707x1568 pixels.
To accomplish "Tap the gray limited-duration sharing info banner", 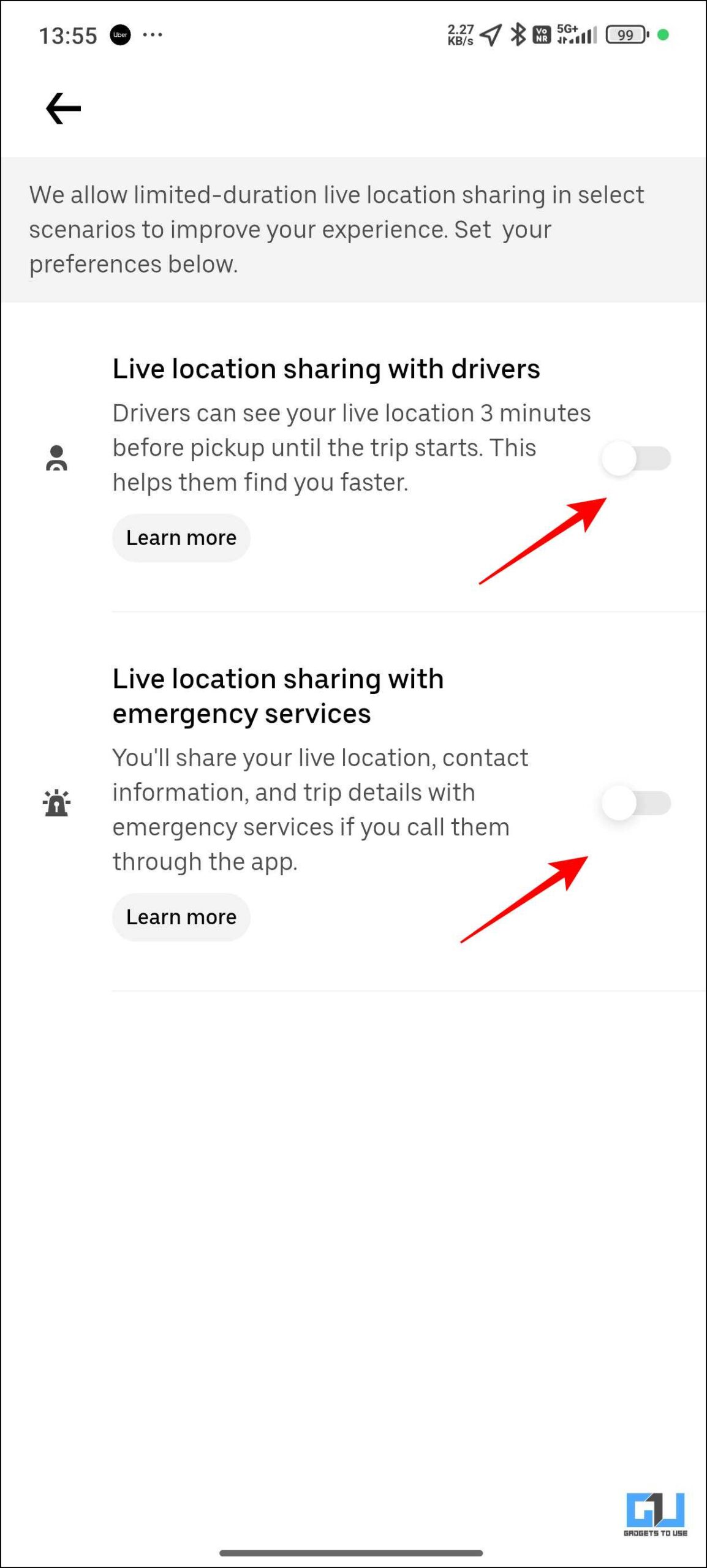I will point(353,230).
